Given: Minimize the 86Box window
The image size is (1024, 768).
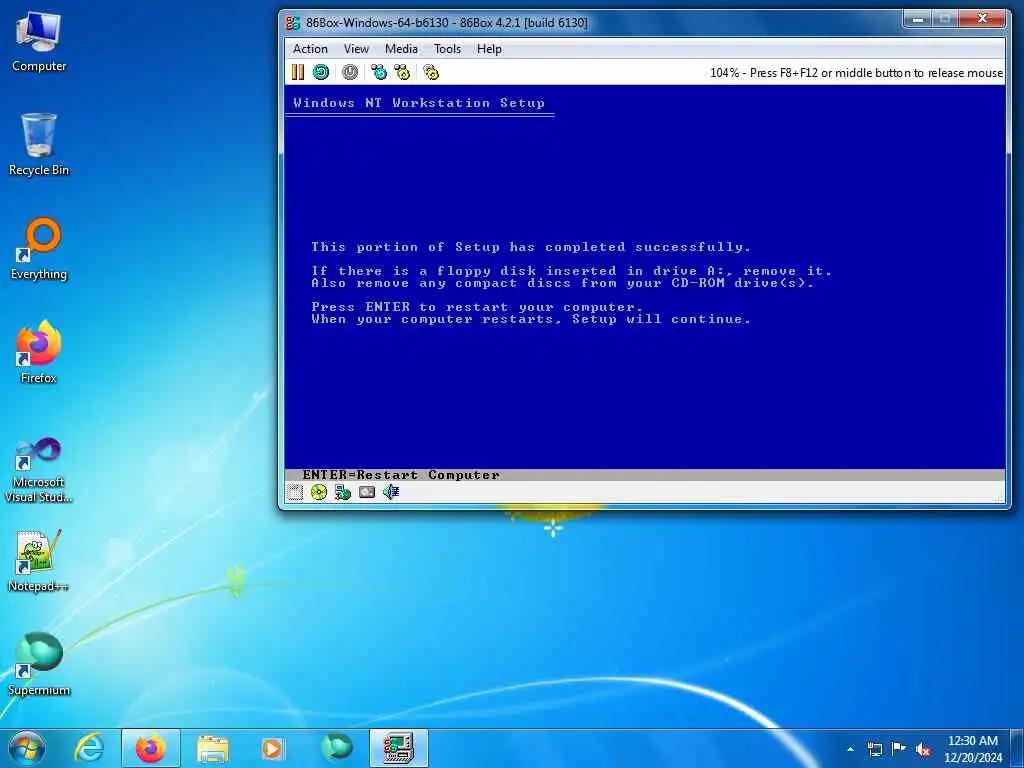Looking at the screenshot, I should pyautogui.click(x=918, y=19).
